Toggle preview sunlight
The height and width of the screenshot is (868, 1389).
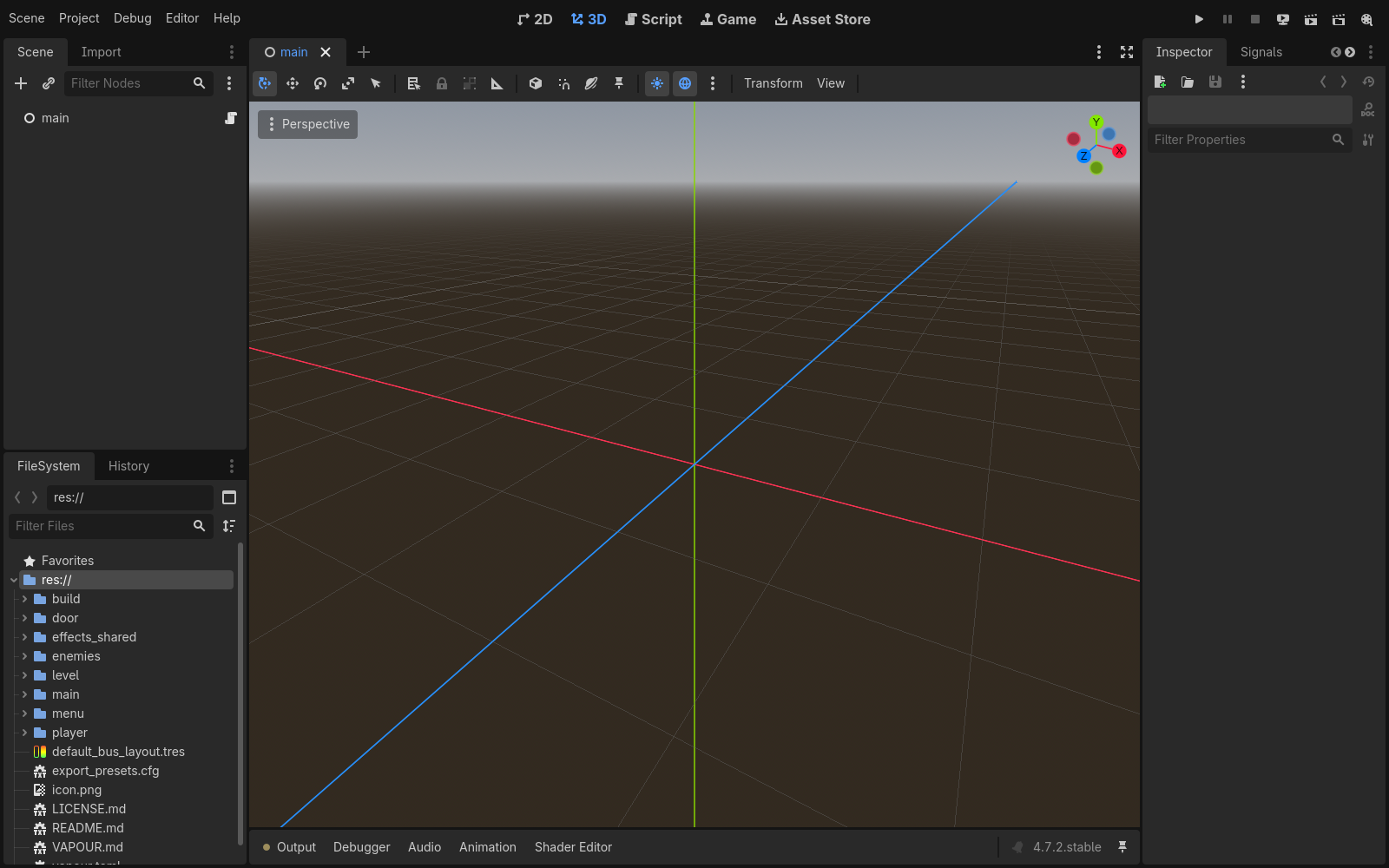657,83
